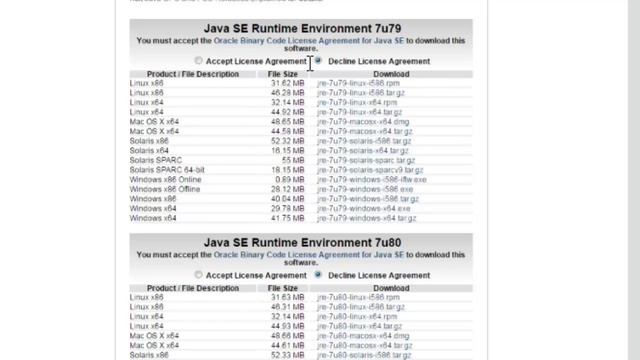Download jre-7u79-solaris-sparc.tar.gz

click(366, 160)
